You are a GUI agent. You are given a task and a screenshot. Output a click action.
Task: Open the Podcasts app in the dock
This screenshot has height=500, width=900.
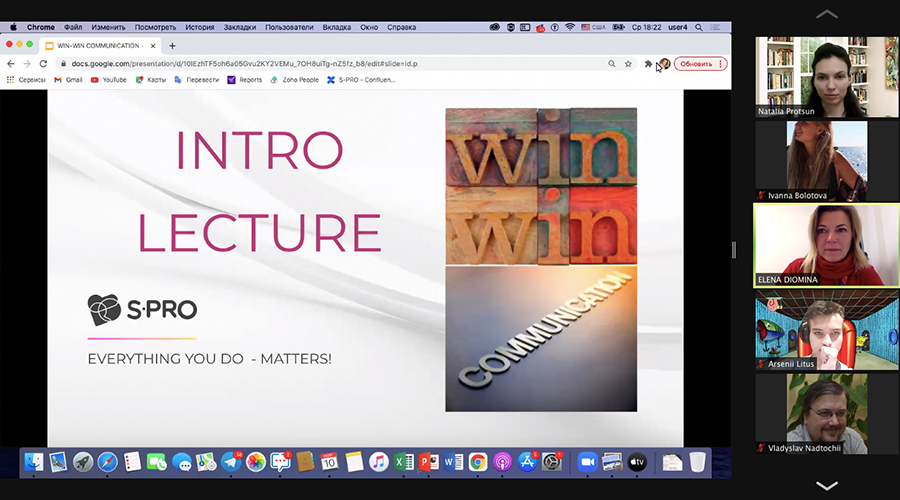click(x=502, y=462)
